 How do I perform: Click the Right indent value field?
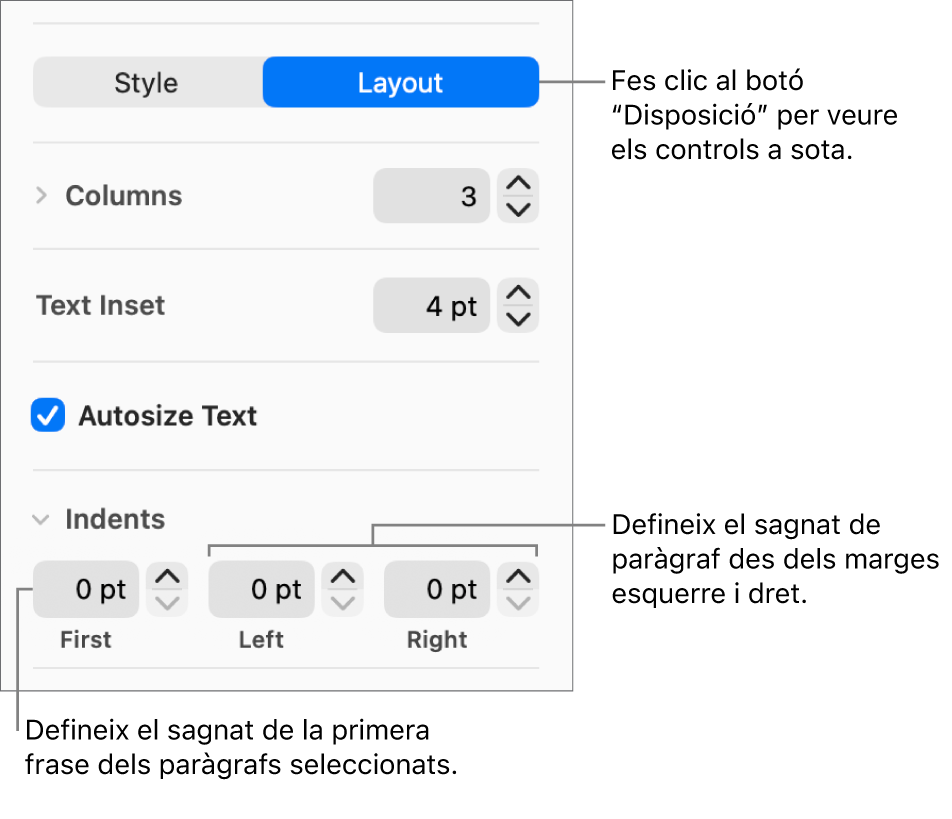pos(437,590)
